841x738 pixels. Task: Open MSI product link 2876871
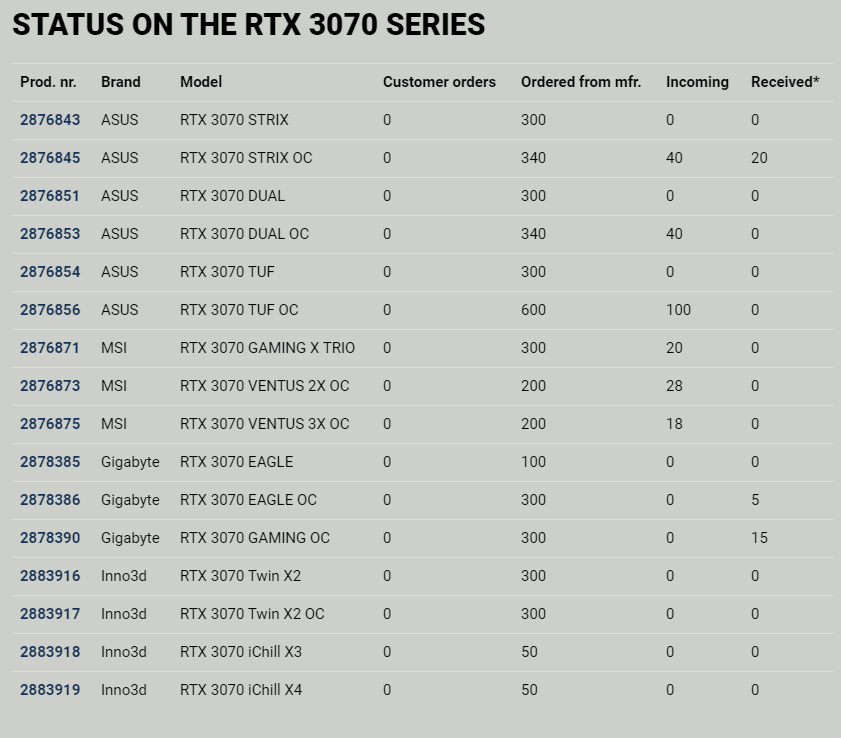click(x=50, y=348)
